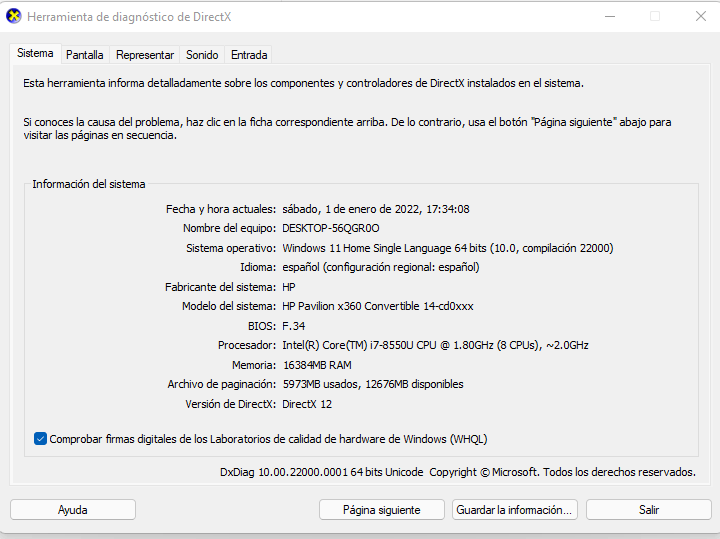Viewport: 720px width, 539px height.
Task: Click the Intel Core i7-8550U processor value
Action: [435, 345]
